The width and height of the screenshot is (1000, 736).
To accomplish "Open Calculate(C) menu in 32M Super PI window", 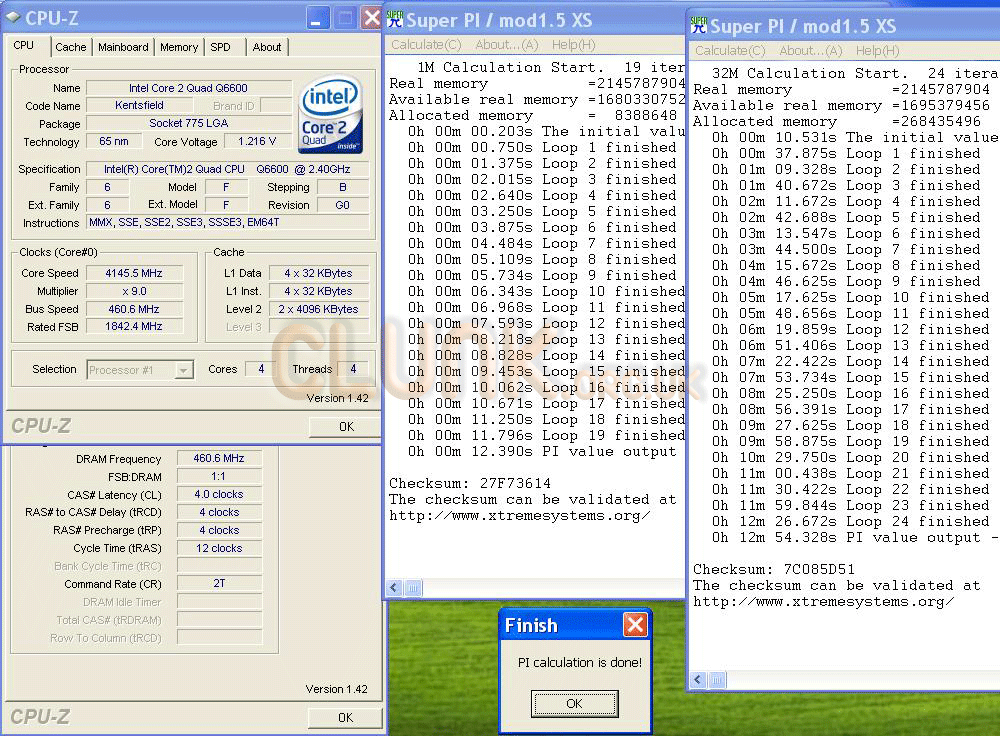I will click(x=730, y=50).
